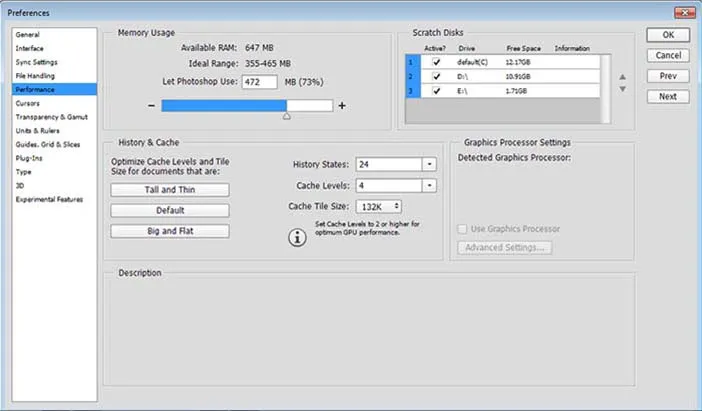
Task: Open the Cache Levels dropdown arrow
Action: [x=429, y=185]
